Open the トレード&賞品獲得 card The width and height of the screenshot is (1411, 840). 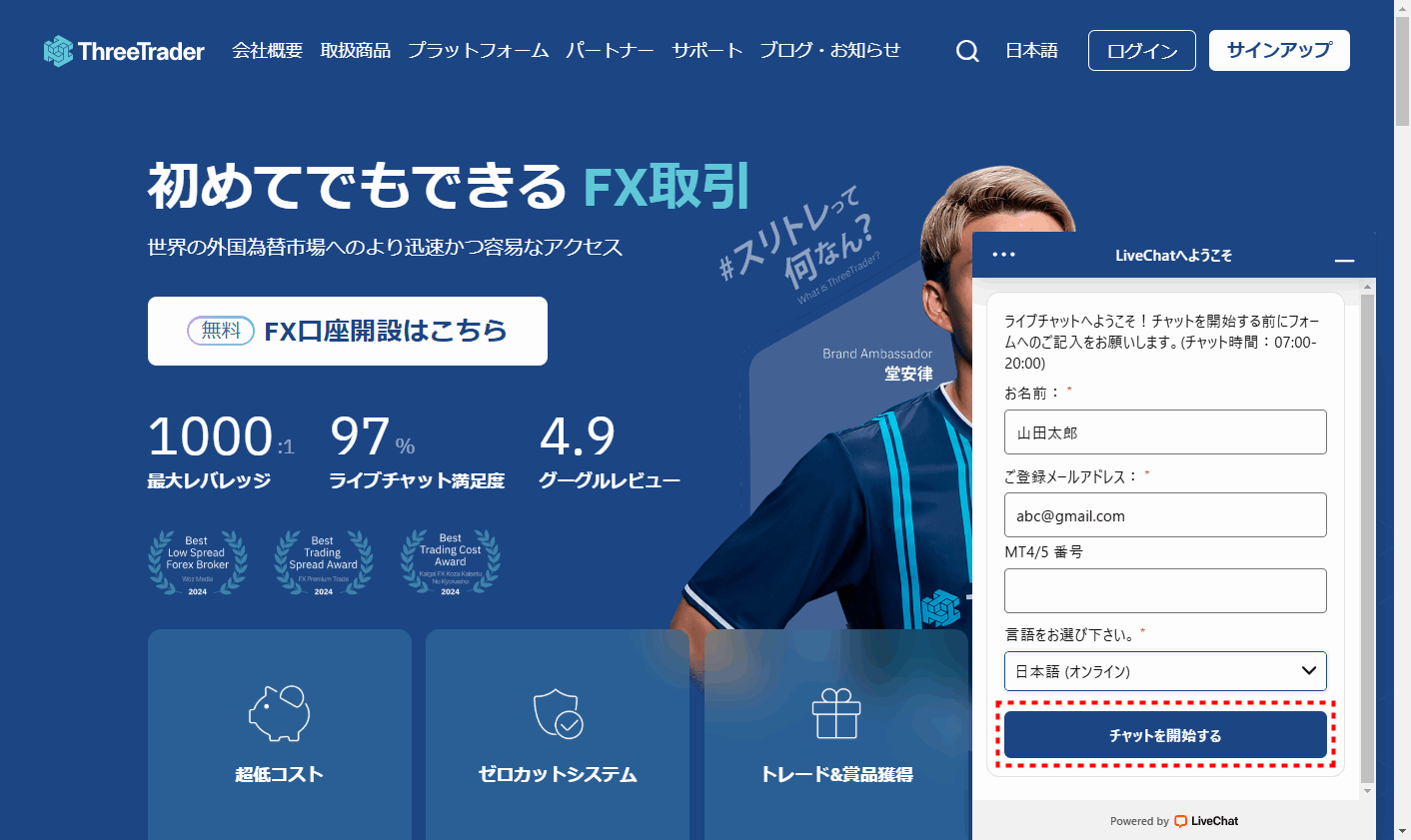tap(836, 734)
